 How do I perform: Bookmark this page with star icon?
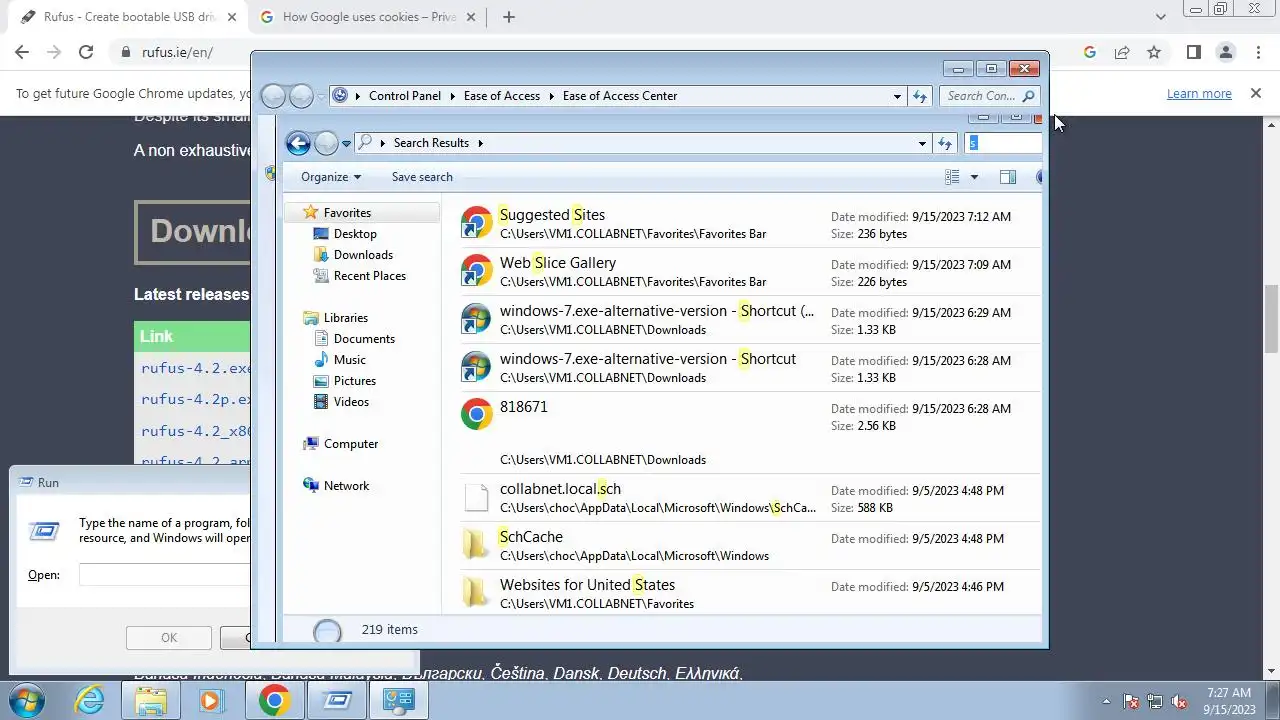coord(1154,52)
